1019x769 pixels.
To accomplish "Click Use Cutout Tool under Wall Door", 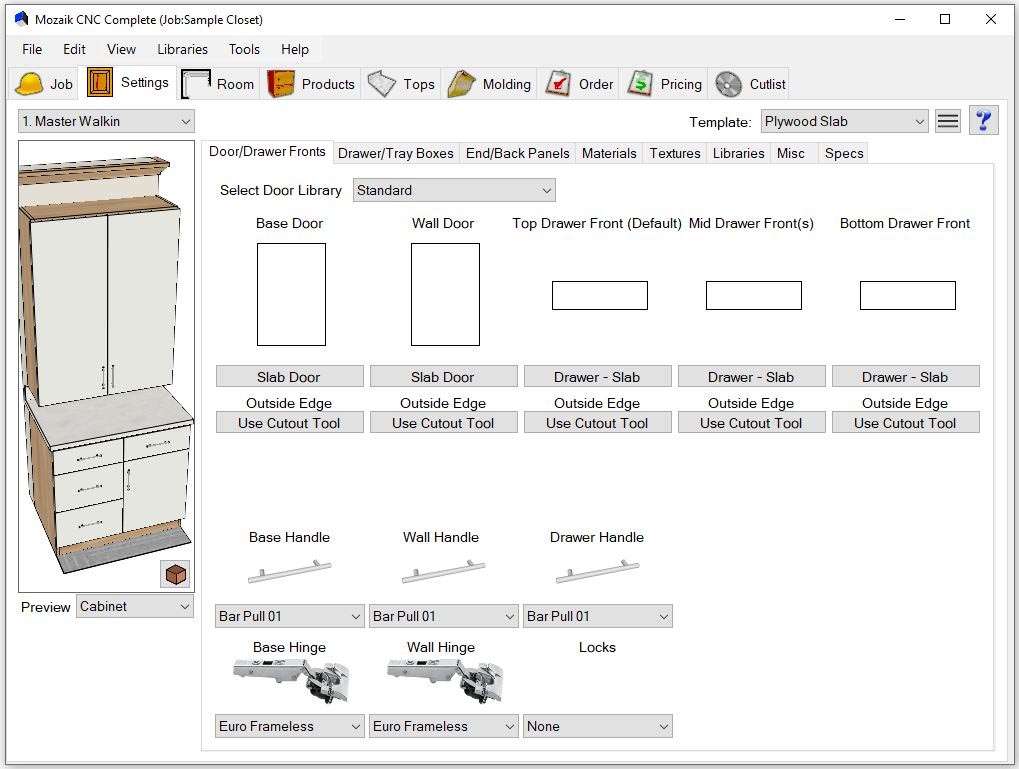I will click(443, 423).
